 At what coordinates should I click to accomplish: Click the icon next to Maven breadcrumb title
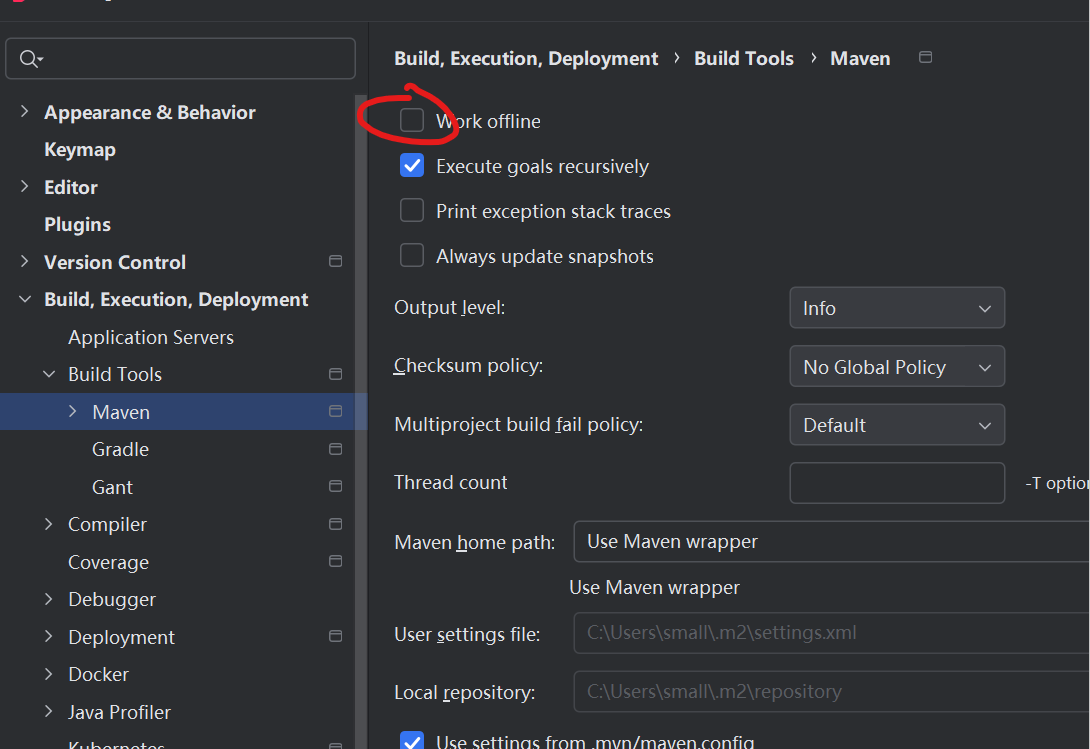point(925,58)
